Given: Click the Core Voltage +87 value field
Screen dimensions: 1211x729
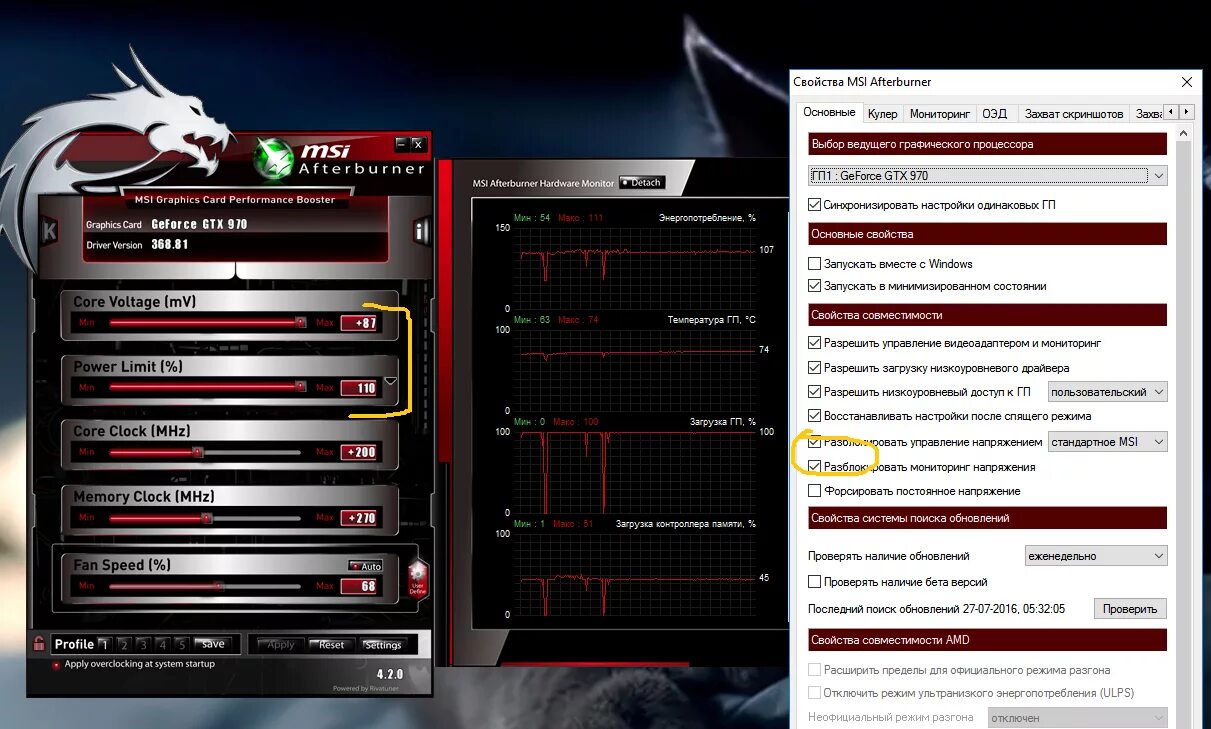Looking at the screenshot, I should (360, 323).
